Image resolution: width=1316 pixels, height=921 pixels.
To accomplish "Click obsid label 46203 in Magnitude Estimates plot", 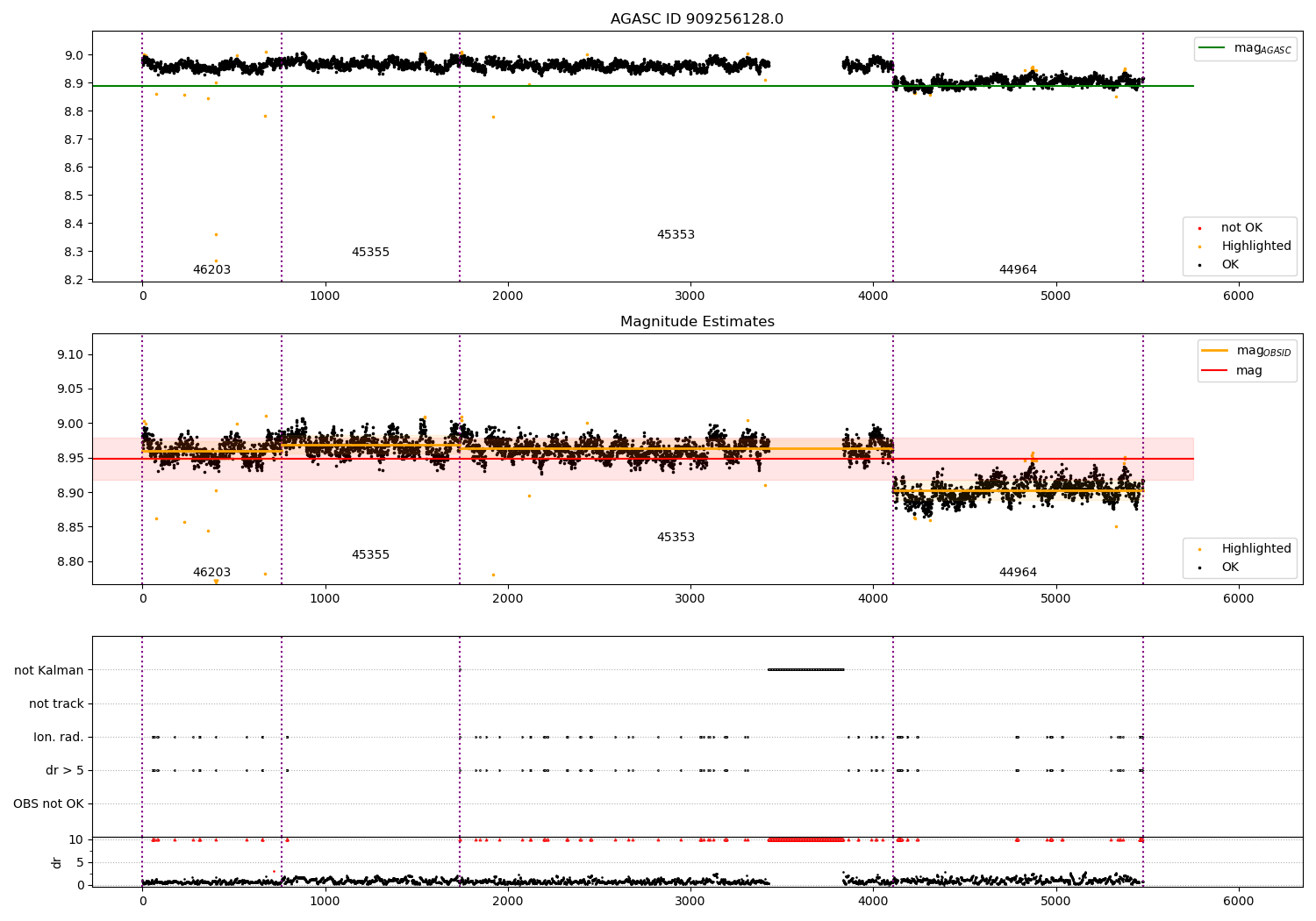I will [211, 573].
